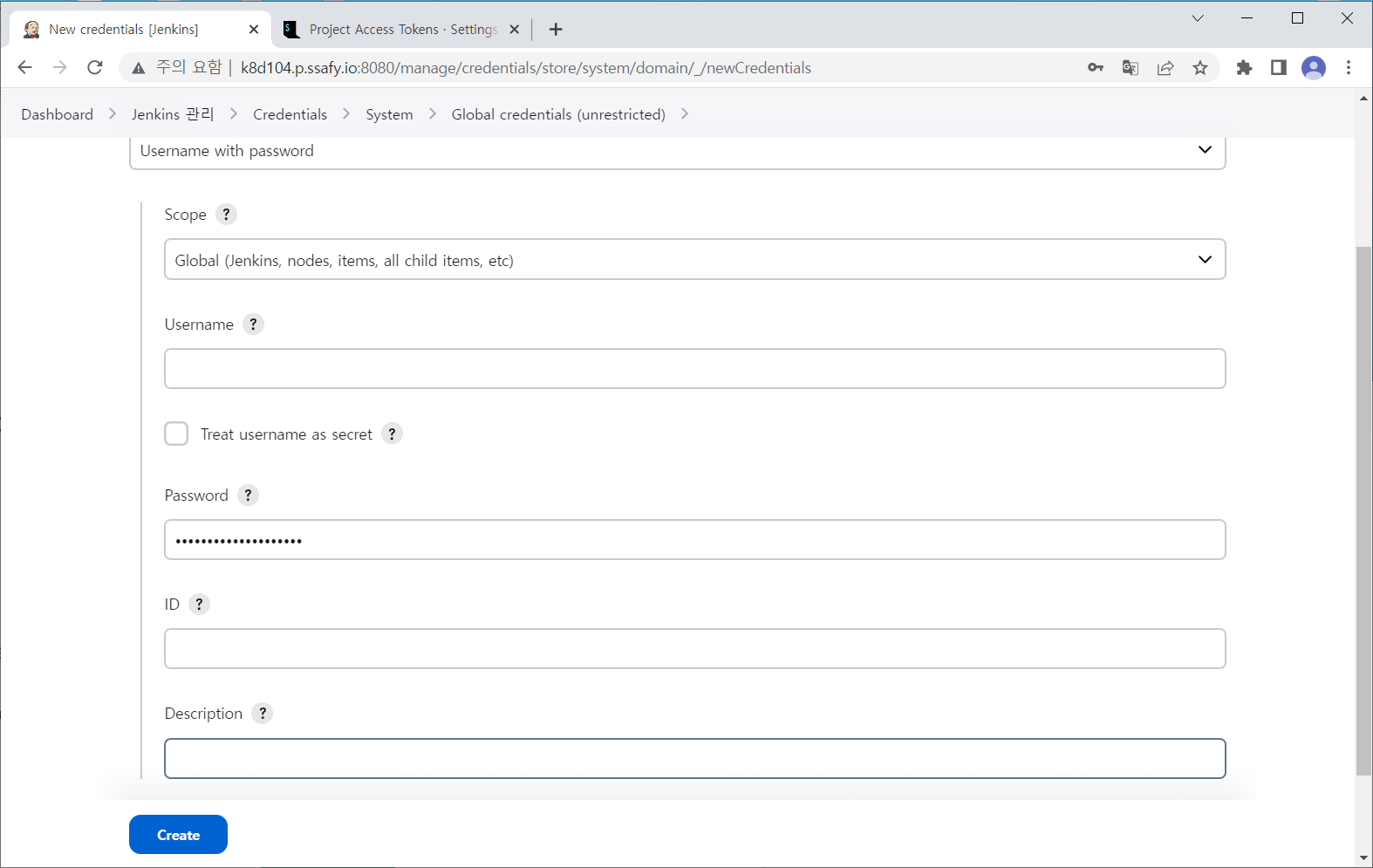Image resolution: width=1373 pixels, height=868 pixels.
Task: Click the browser address bar URL
Action: tap(526, 68)
